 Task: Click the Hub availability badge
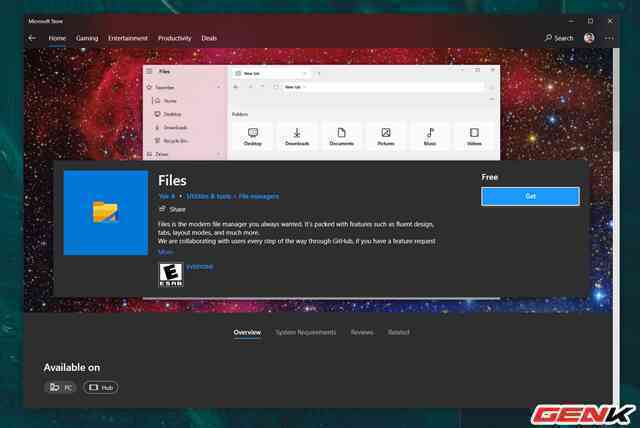(101, 387)
